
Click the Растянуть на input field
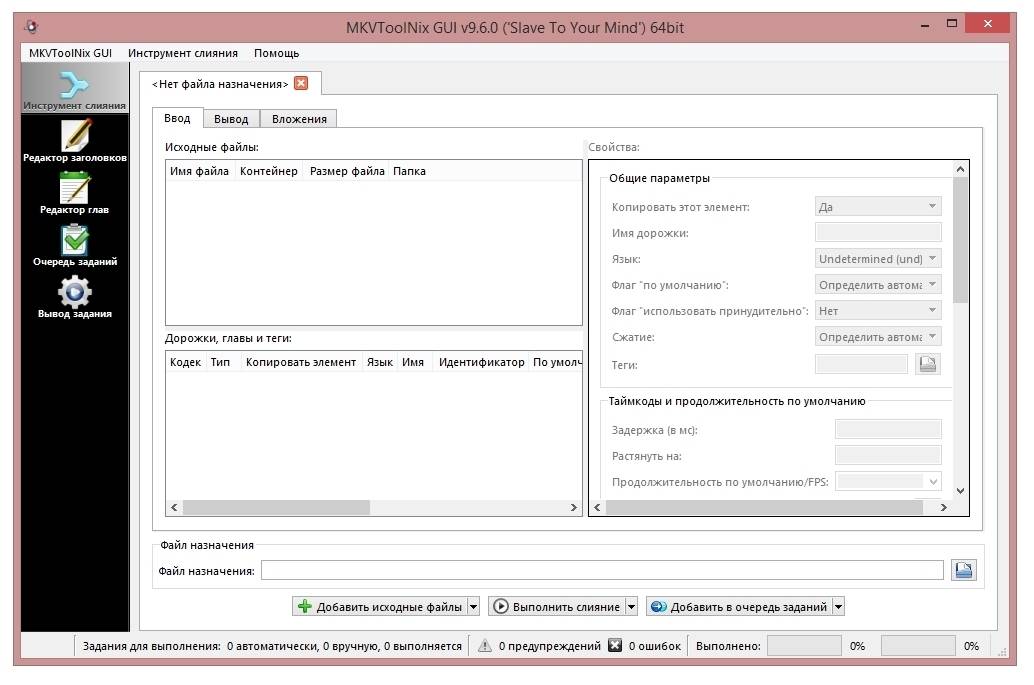888,456
